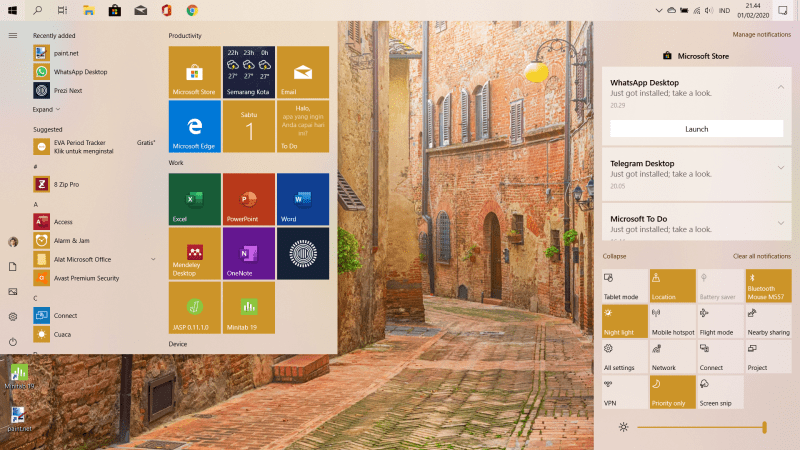This screenshot has height=450, width=800.
Task: Turn off the Night light quick action
Action: click(x=624, y=320)
